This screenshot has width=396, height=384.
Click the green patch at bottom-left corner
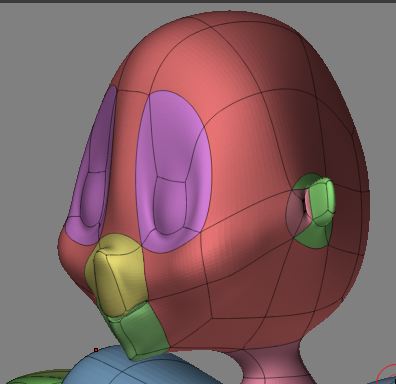pos(37,378)
